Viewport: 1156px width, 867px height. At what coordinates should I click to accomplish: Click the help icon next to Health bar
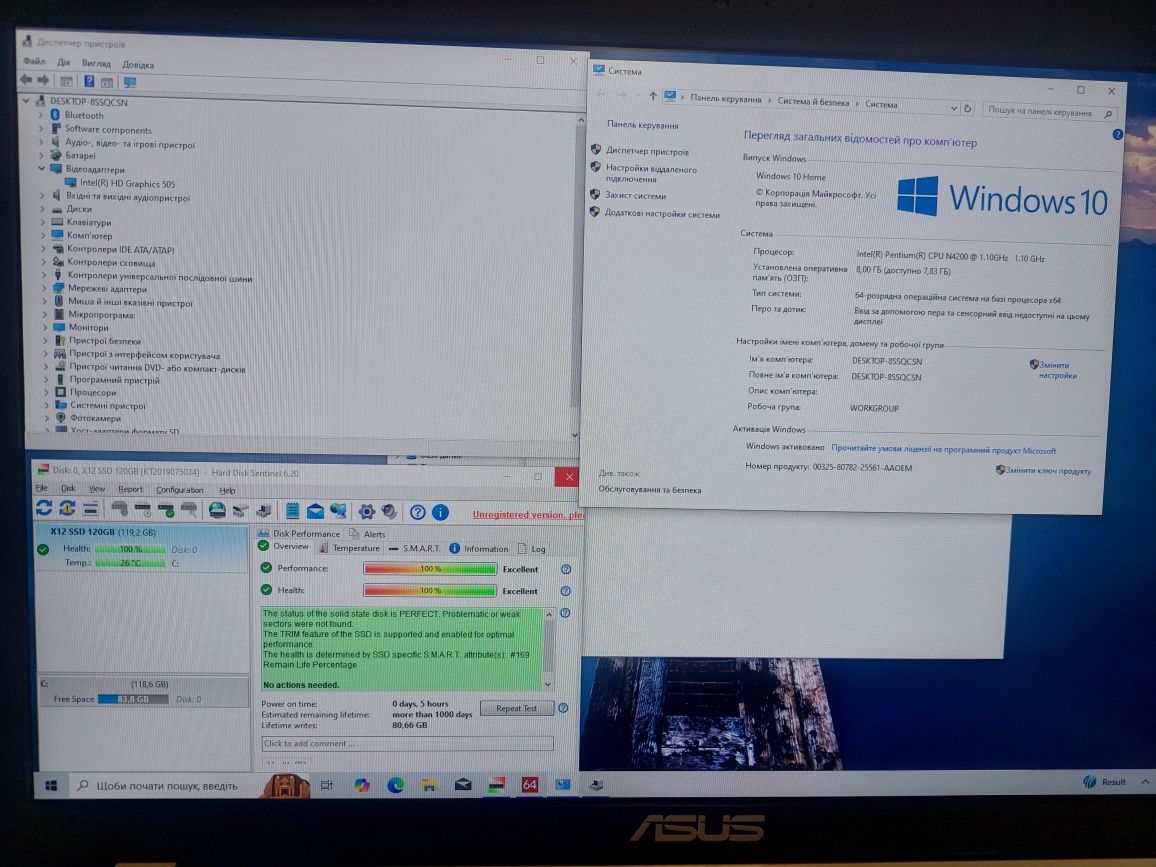click(x=565, y=591)
